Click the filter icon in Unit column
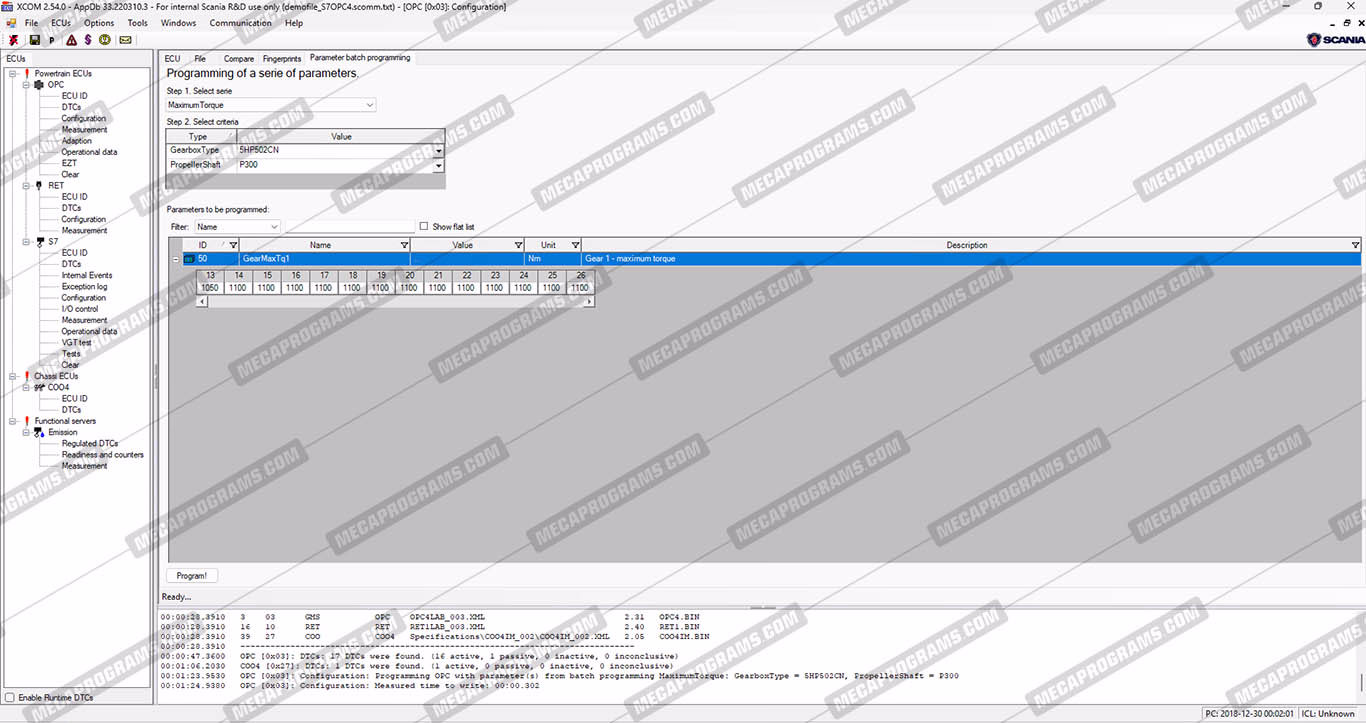 [x=575, y=245]
